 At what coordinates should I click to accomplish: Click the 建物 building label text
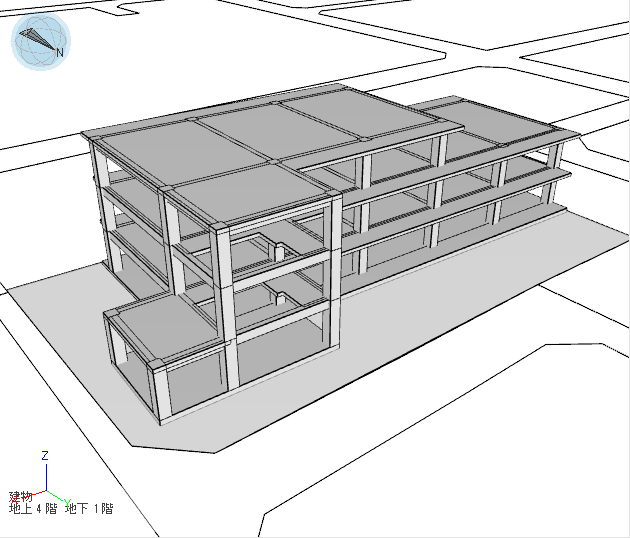coord(21,497)
